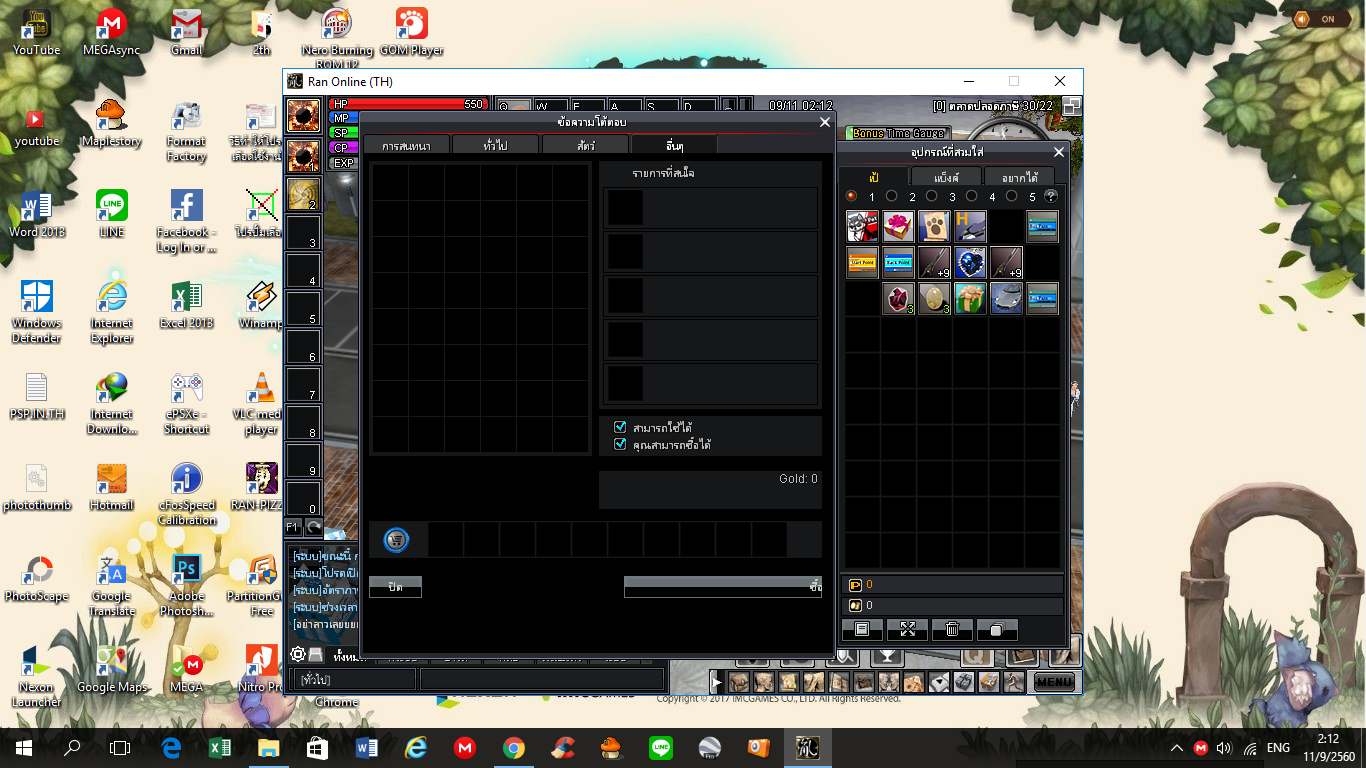The image size is (1366, 768).
Task: Click the list icon below inventory currency
Action: [x=862, y=629]
